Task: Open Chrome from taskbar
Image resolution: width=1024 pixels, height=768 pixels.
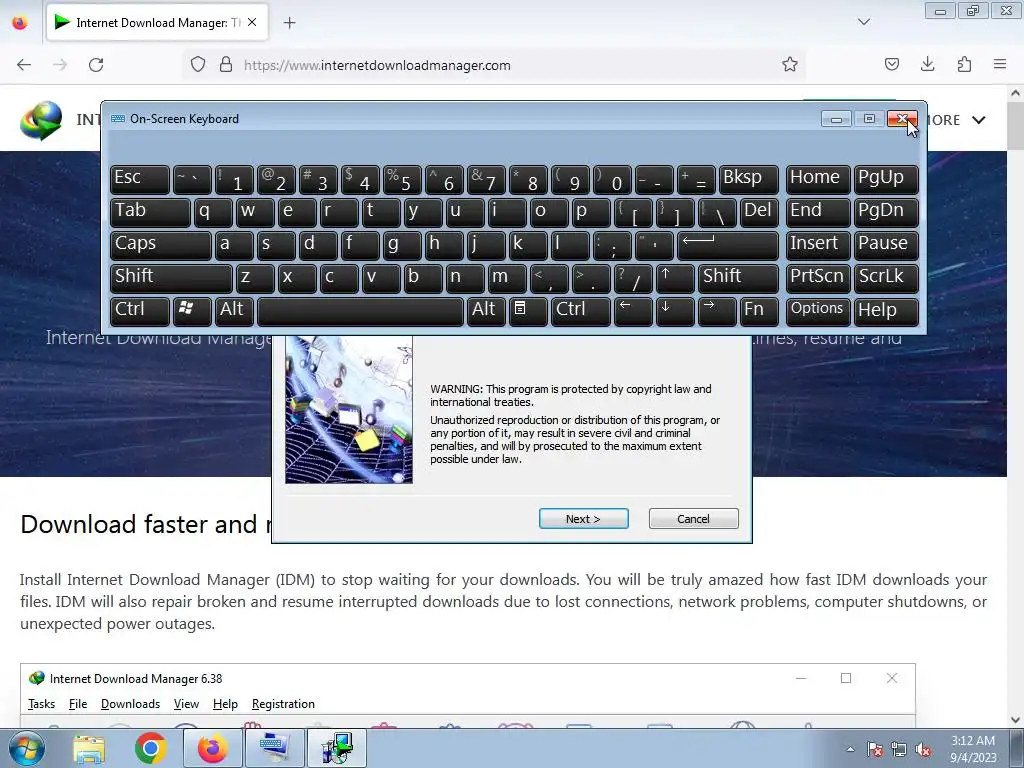Action: point(150,748)
